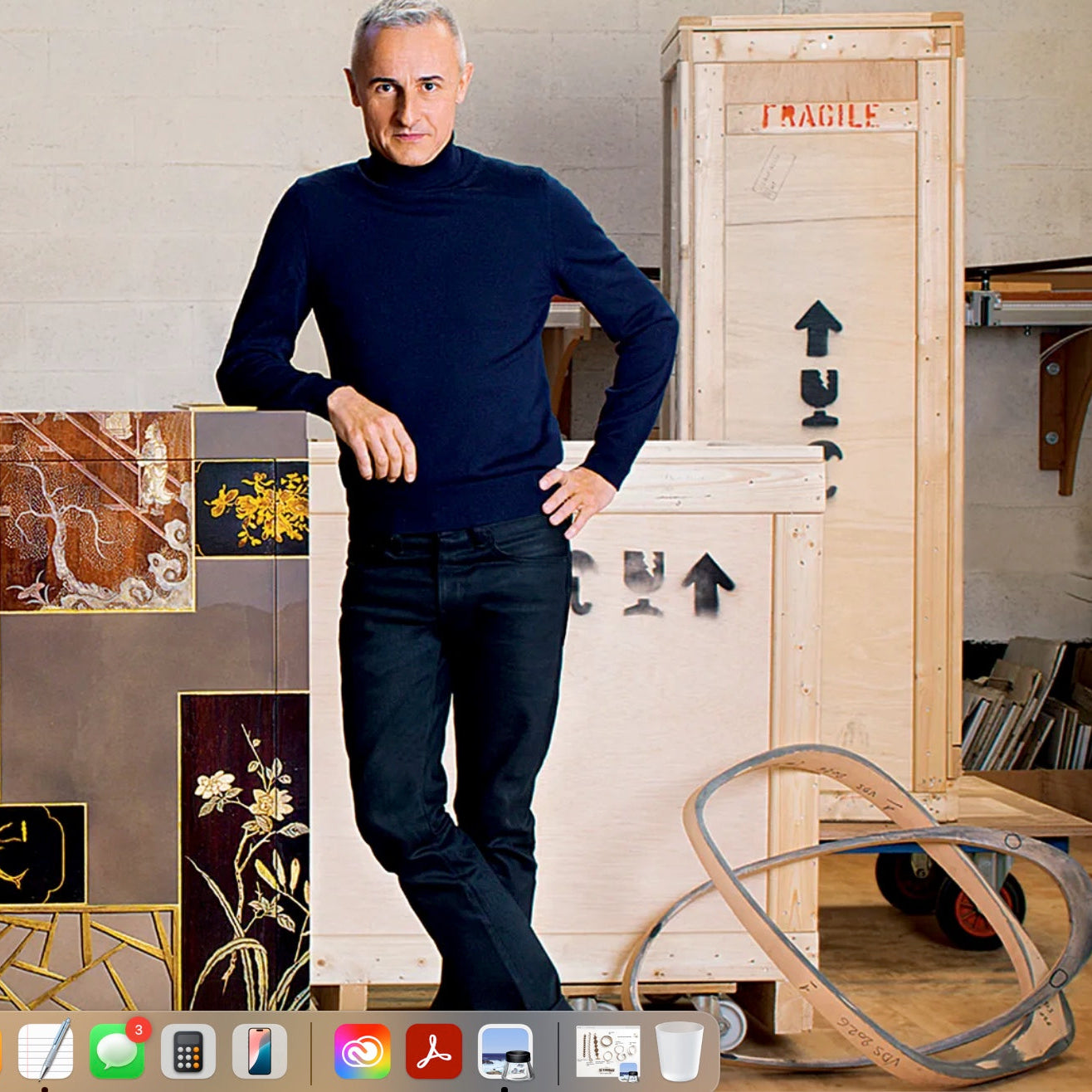Open Adobe Acrobat from the Dock
This screenshot has width=1092, height=1092.
[x=433, y=1051]
